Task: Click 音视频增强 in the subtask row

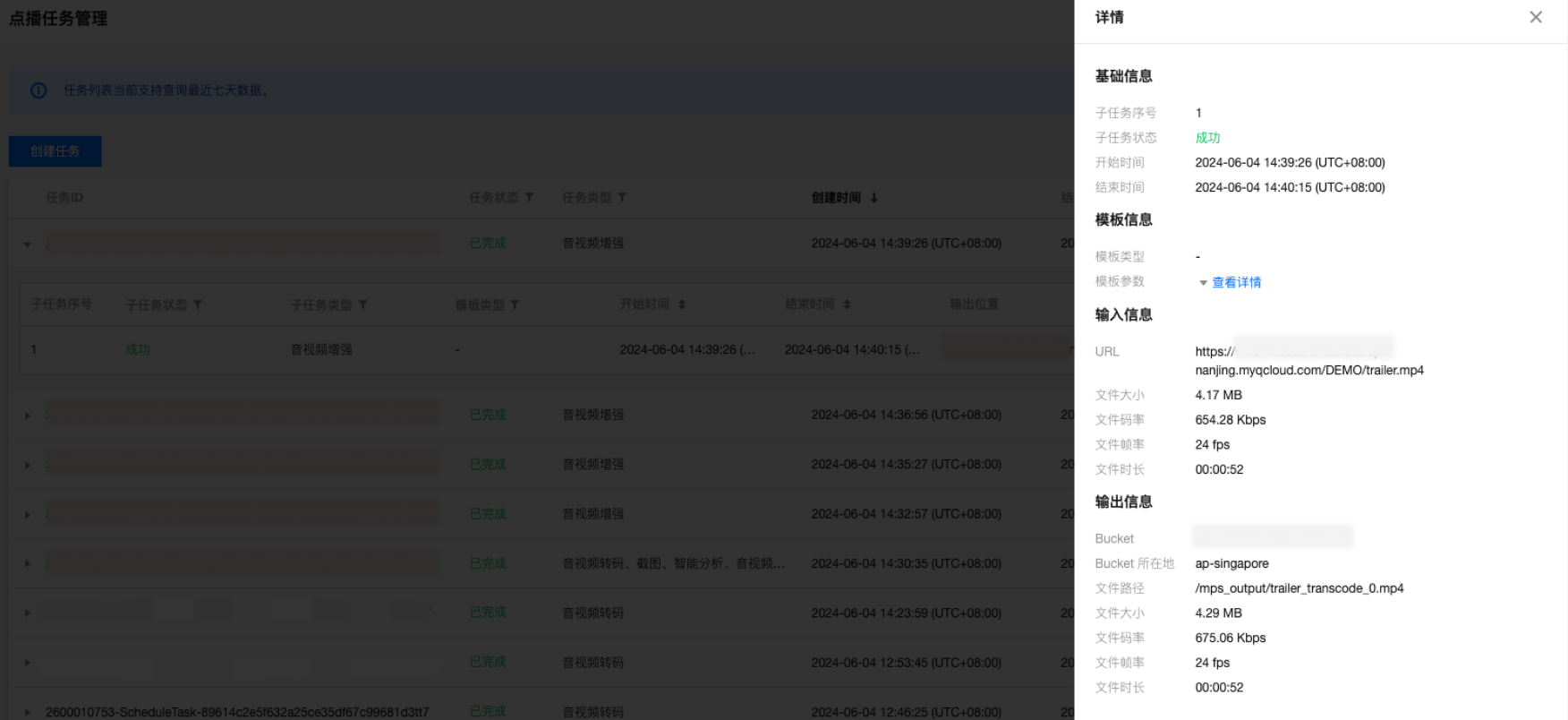Action: [x=321, y=349]
